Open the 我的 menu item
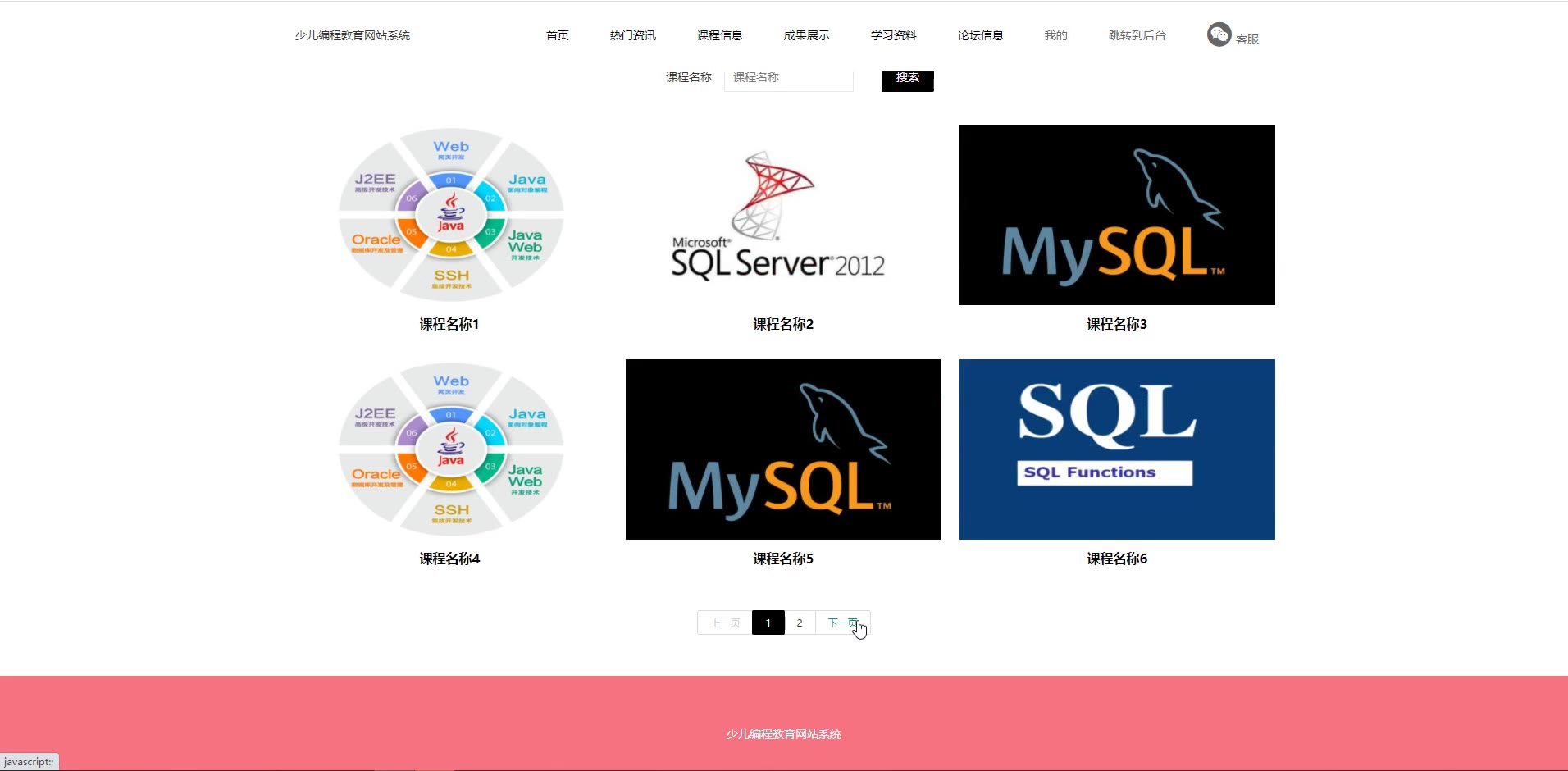This screenshot has height=771, width=1568. point(1056,35)
